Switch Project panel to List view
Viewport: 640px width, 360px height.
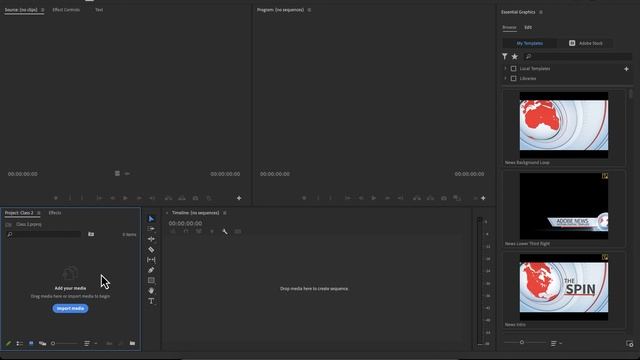(20, 343)
